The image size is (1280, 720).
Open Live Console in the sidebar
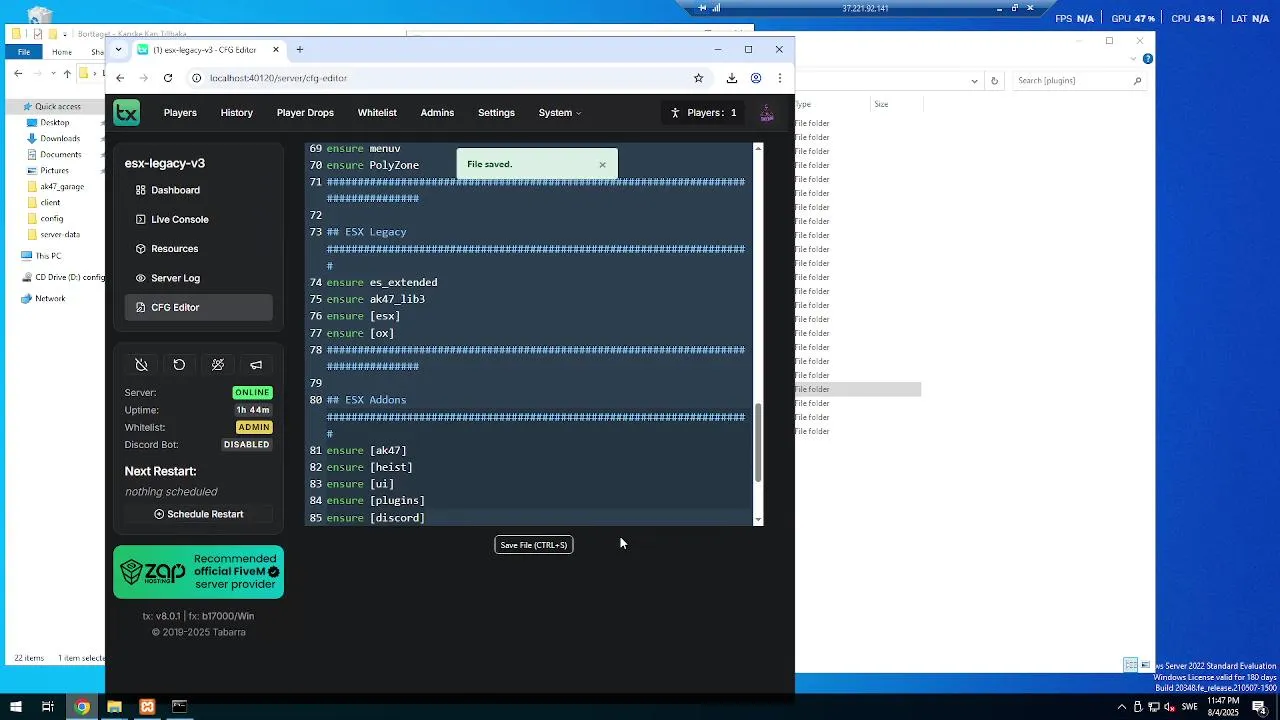click(198, 219)
